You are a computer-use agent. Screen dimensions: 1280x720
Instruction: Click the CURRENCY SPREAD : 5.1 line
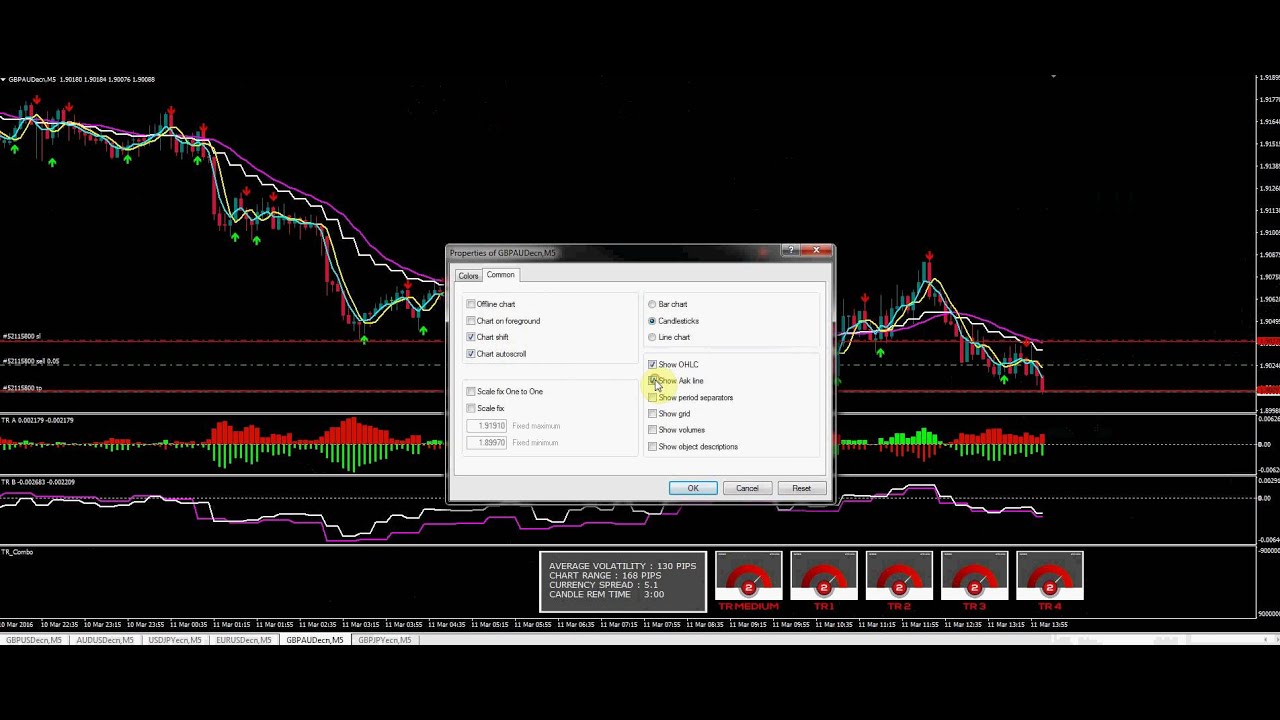pos(603,585)
